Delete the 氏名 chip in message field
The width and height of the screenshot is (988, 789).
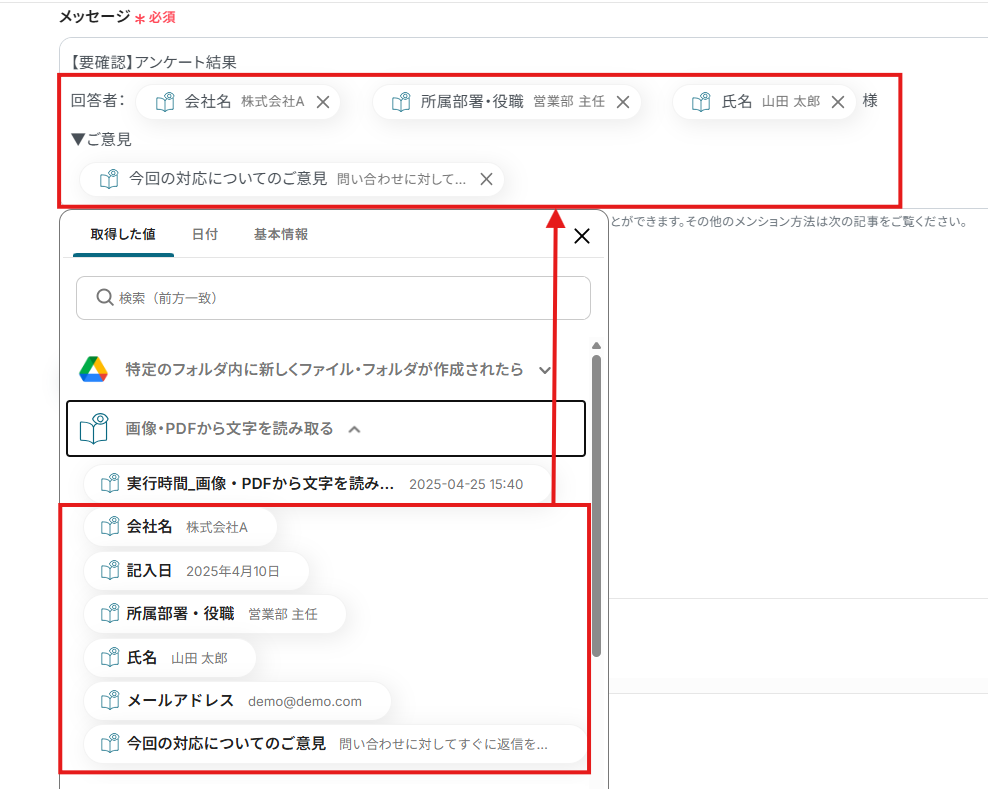[x=838, y=102]
